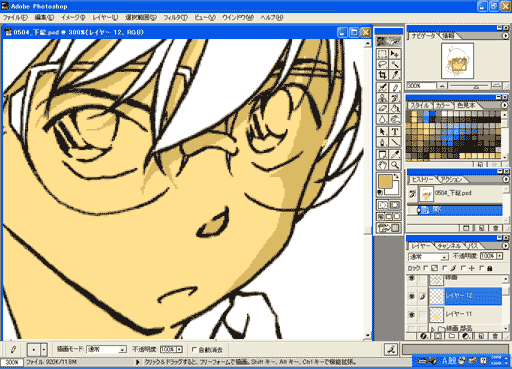Open status bar info popup arrow

(137, 362)
